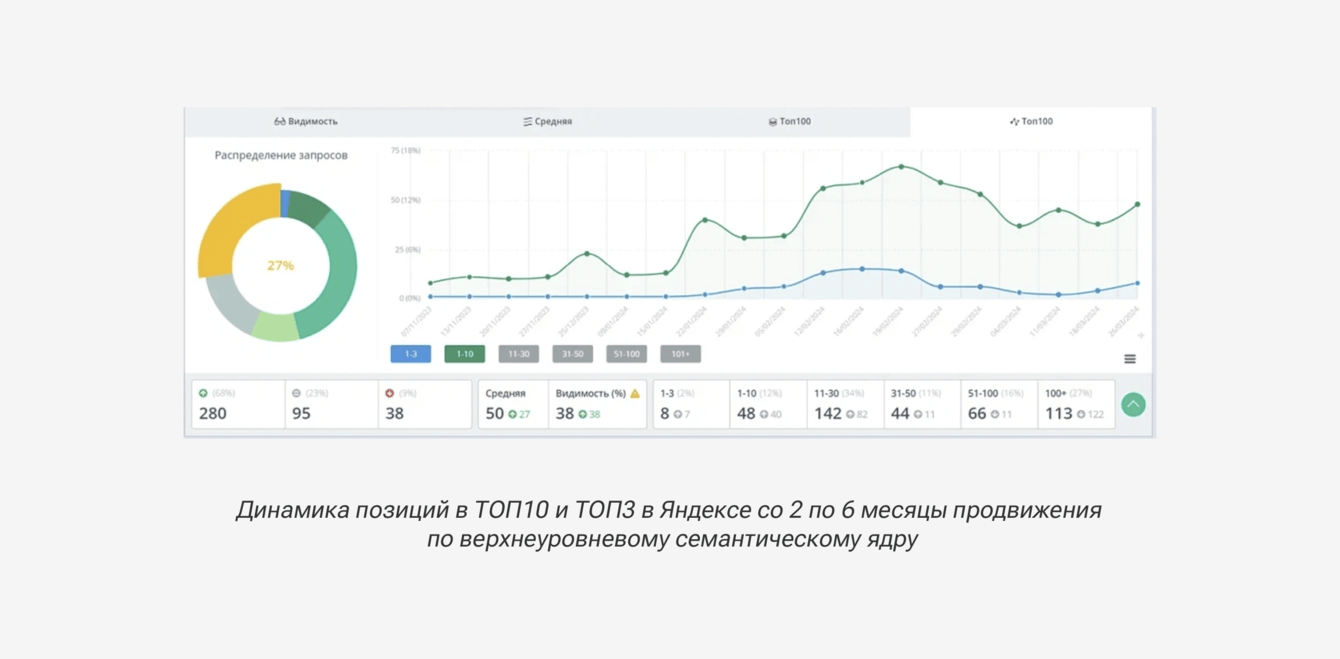The height and width of the screenshot is (659, 1340).
Task: Click the green plus icon above 280
Action: tap(203, 394)
